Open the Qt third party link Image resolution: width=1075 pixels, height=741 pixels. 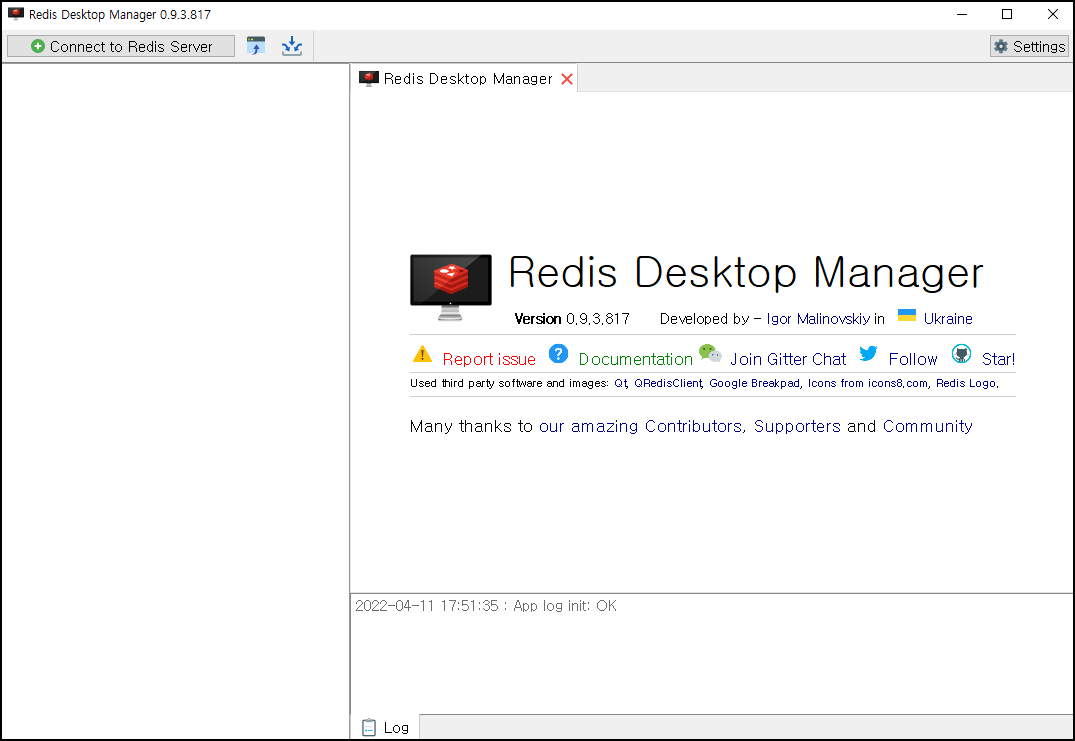point(620,383)
